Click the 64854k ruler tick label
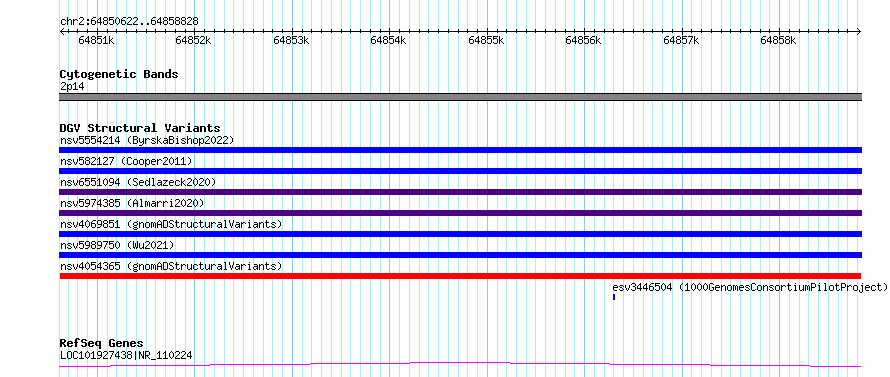This screenshot has width=890, height=377. (x=388, y=40)
